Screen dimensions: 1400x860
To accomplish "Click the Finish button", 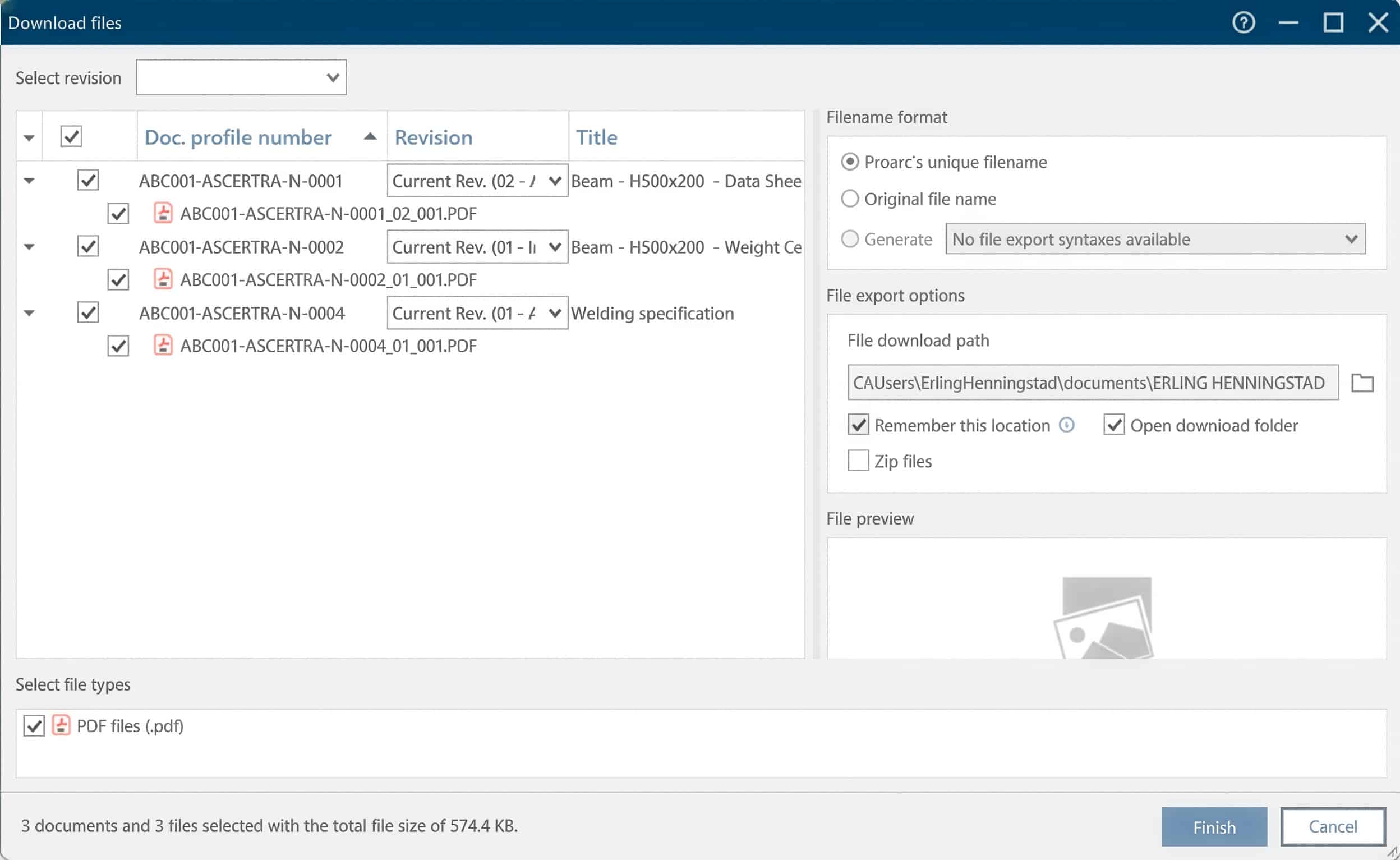I will (x=1214, y=826).
